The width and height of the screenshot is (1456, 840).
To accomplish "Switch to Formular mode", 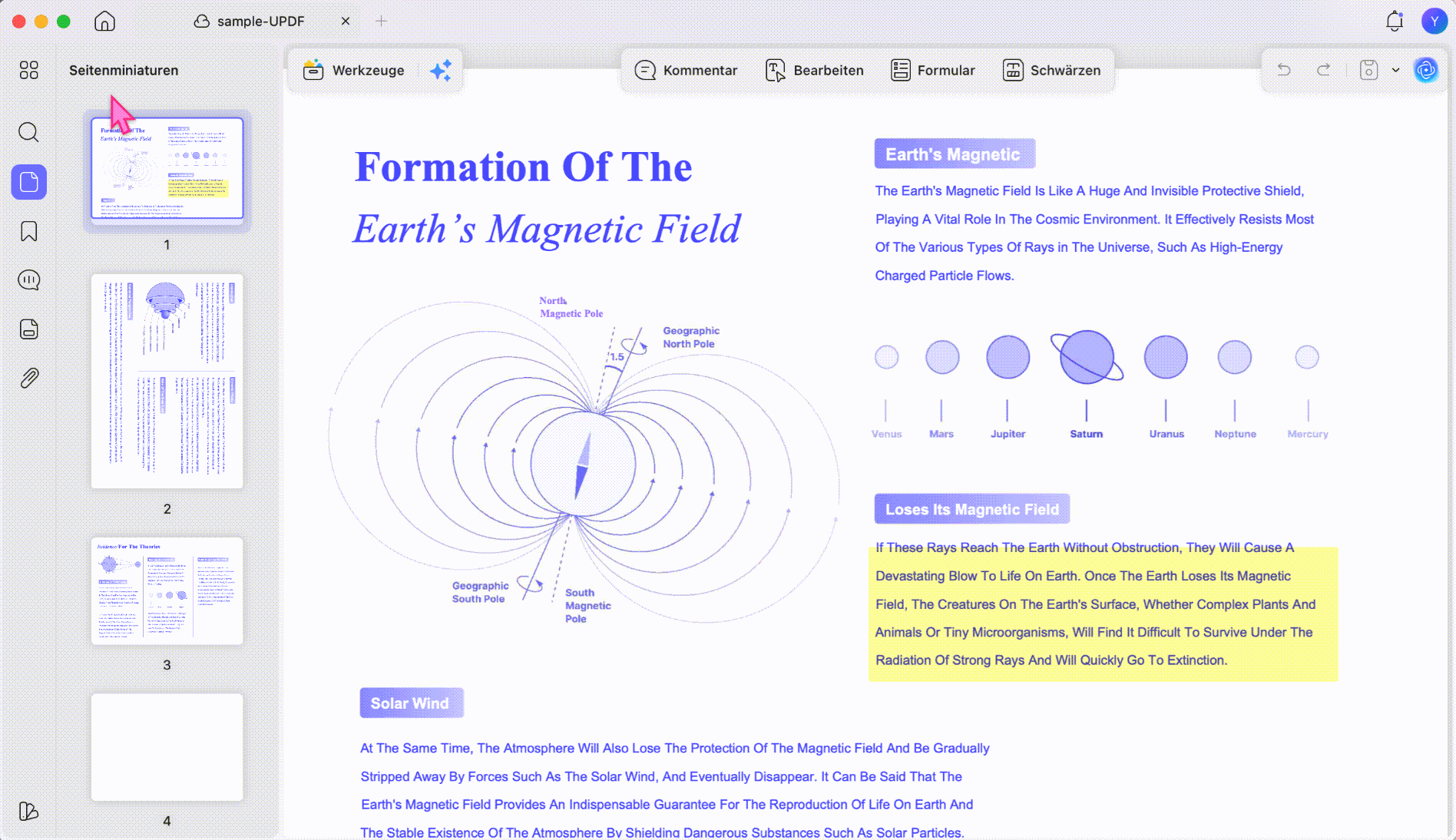I will click(933, 70).
